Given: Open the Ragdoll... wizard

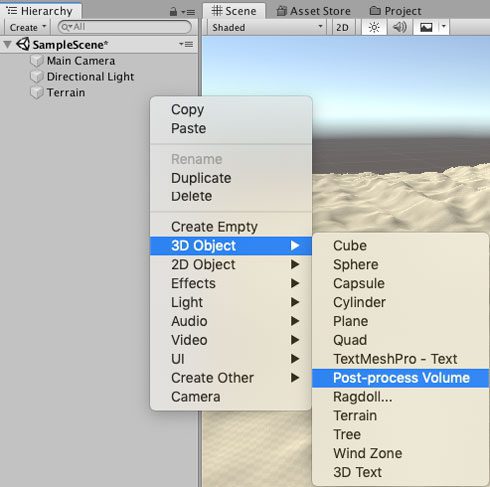Looking at the screenshot, I should (x=400, y=397).
